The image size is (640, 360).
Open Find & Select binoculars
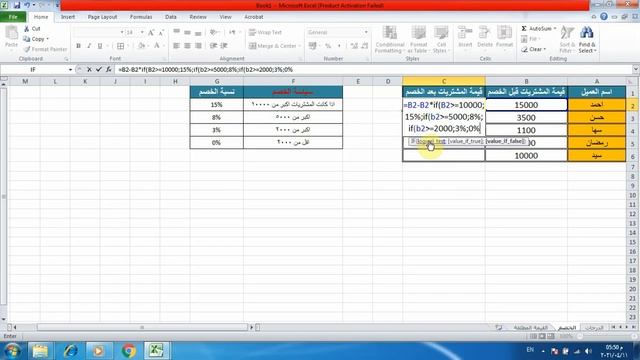(587, 39)
